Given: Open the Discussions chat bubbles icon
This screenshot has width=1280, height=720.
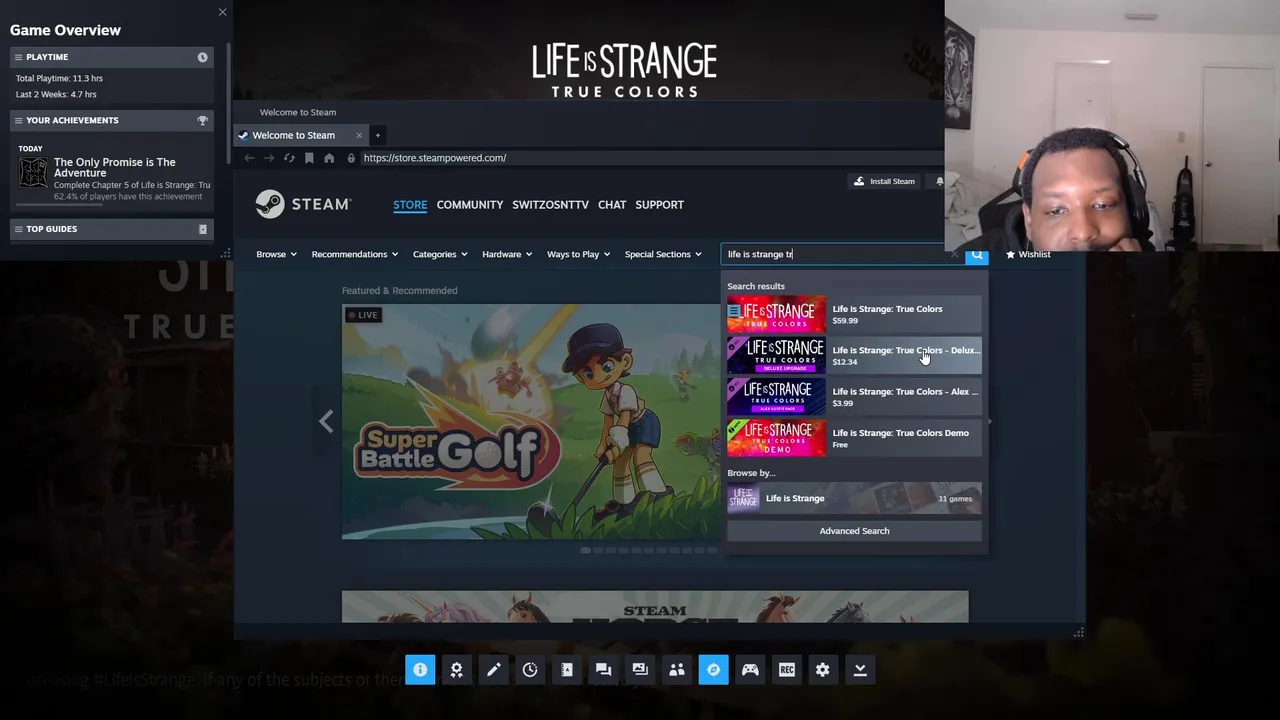Looking at the screenshot, I should [x=603, y=670].
